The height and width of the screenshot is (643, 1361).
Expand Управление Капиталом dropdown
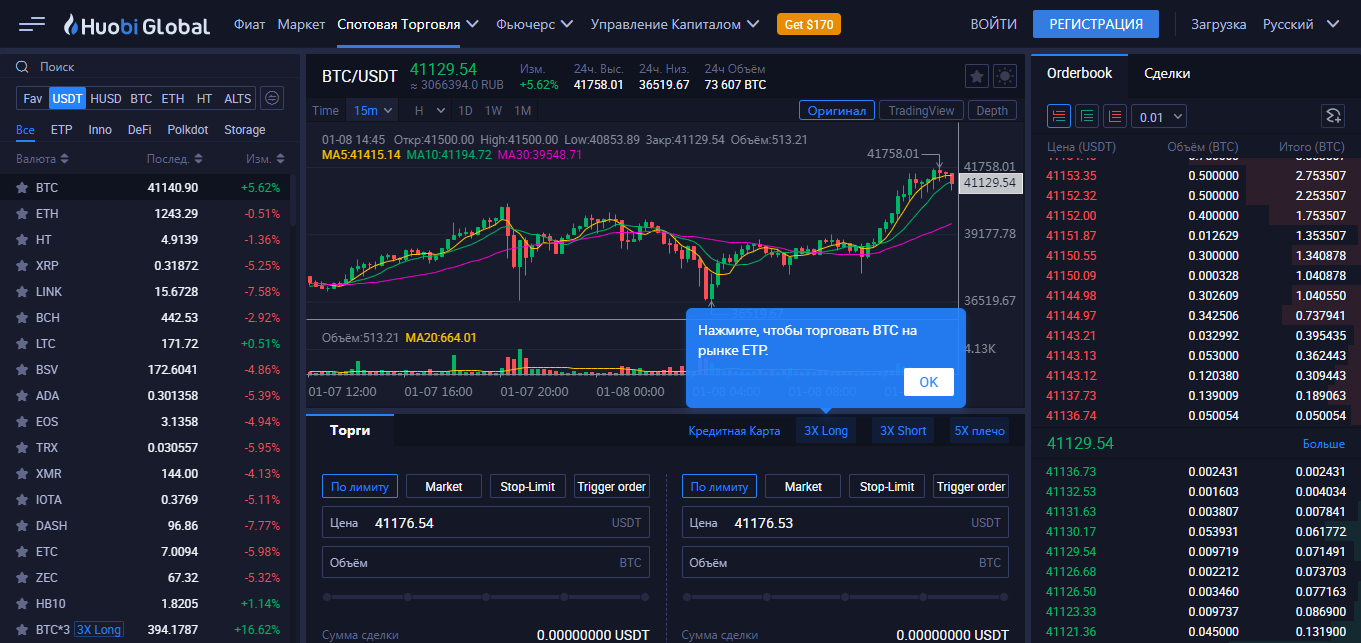(675, 24)
